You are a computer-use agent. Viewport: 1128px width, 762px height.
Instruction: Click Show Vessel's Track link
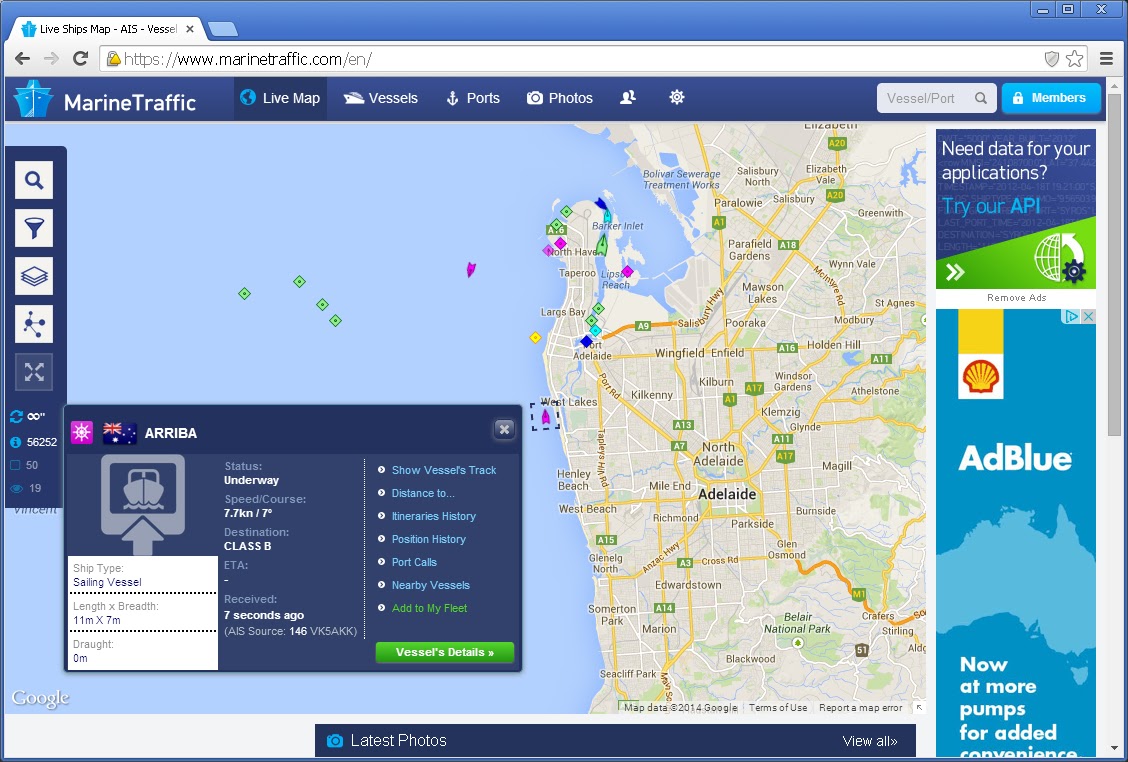pyautogui.click(x=444, y=470)
